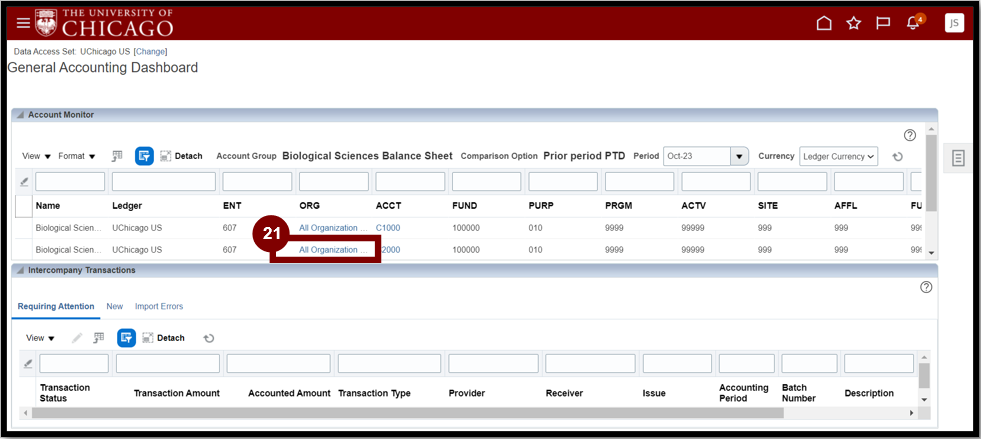This screenshot has height=439, width=981.
Task: Open the C1000 account link
Action: coord(388,228)
